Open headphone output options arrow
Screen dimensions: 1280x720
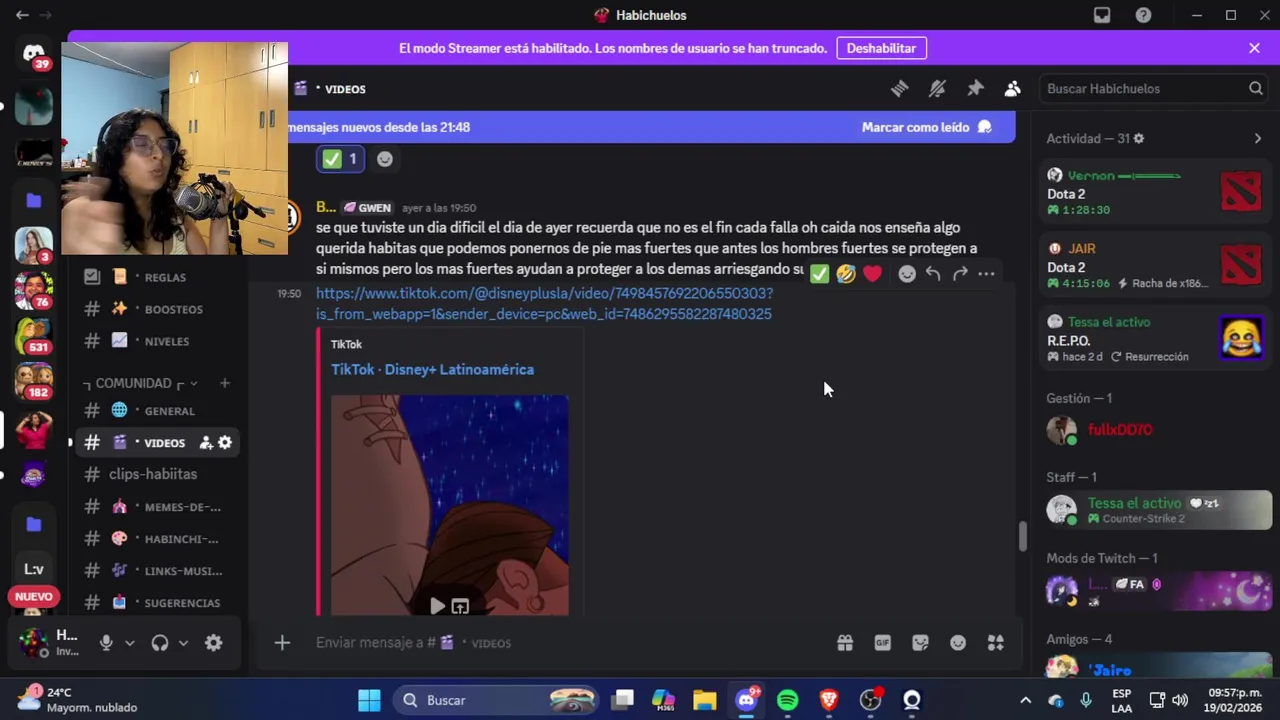tap(183, 643)
